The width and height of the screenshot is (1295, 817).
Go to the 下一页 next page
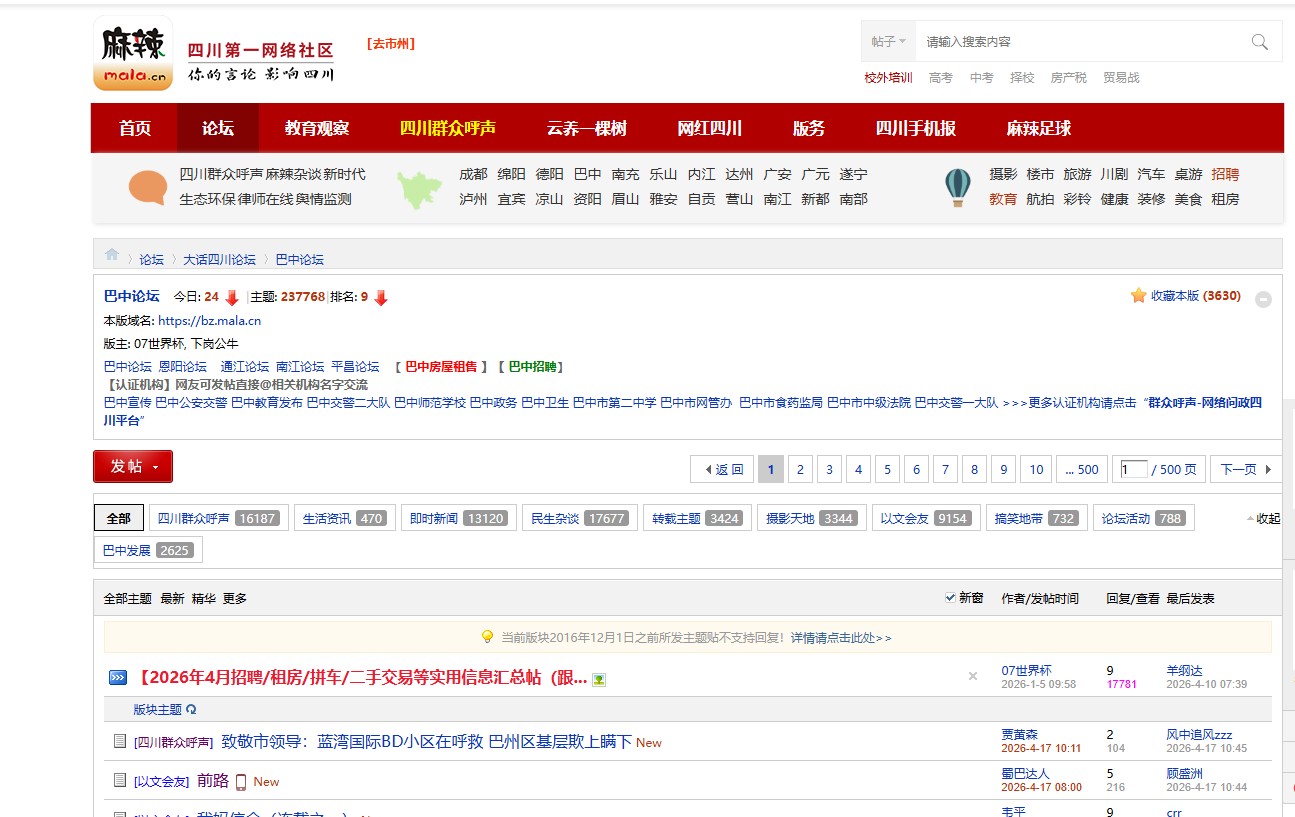(x=1245, y=469)
